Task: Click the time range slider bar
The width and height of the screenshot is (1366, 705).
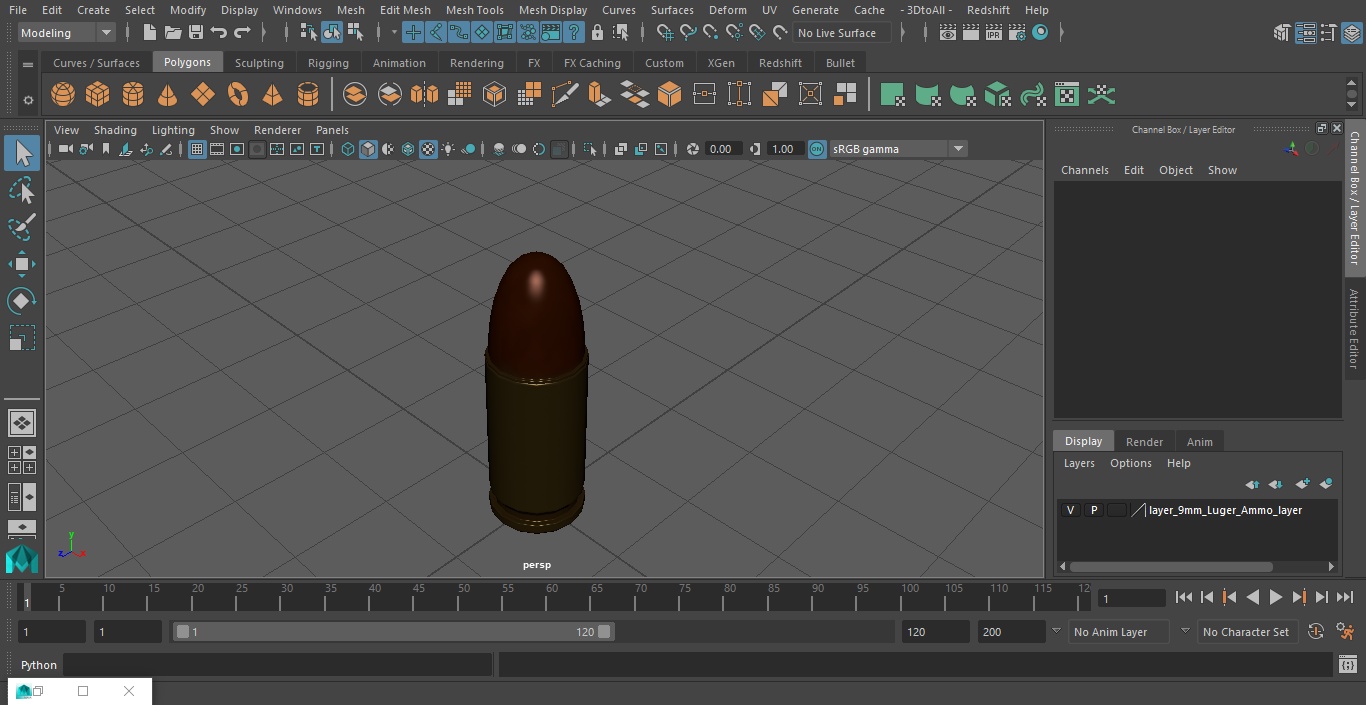Action: pos(394,632)
